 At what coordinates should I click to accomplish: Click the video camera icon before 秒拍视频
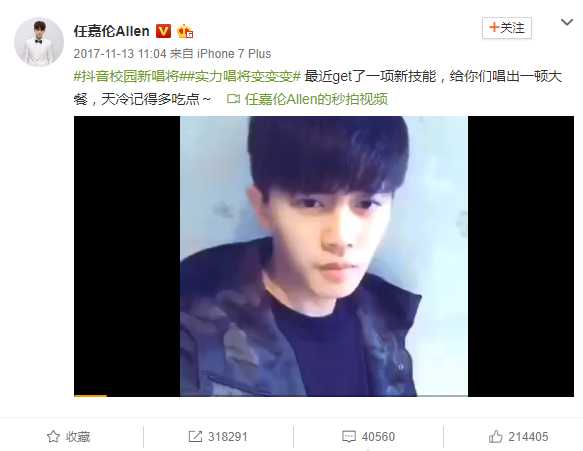pos(233,99)
